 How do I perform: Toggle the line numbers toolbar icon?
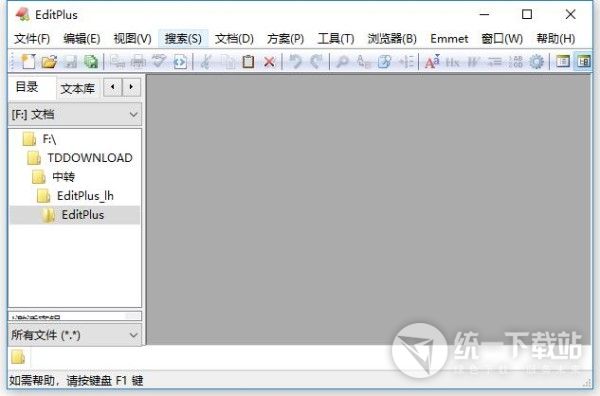click(515, 61)
